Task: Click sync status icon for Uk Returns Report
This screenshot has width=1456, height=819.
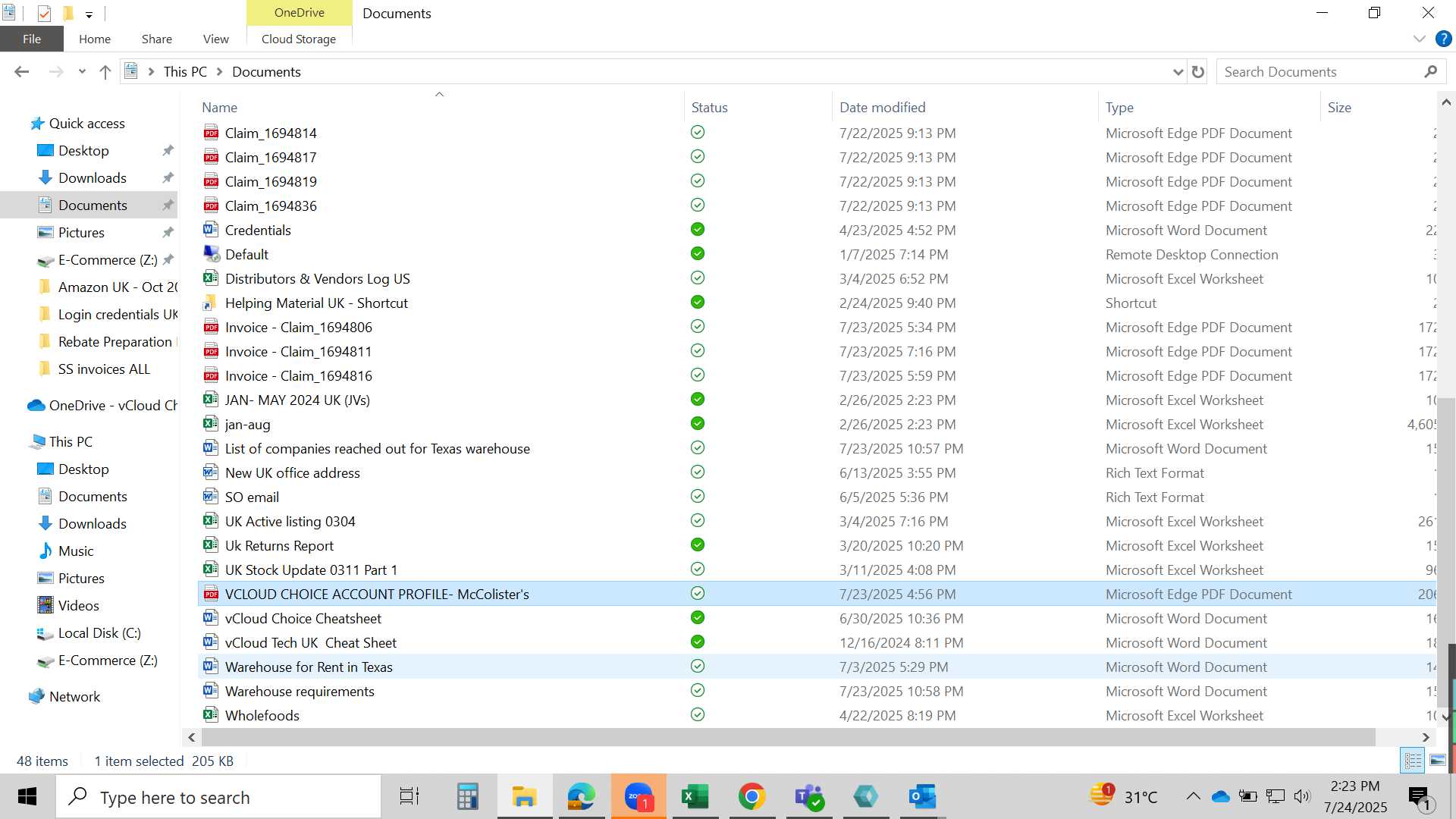Action: [x=698, y=544]
